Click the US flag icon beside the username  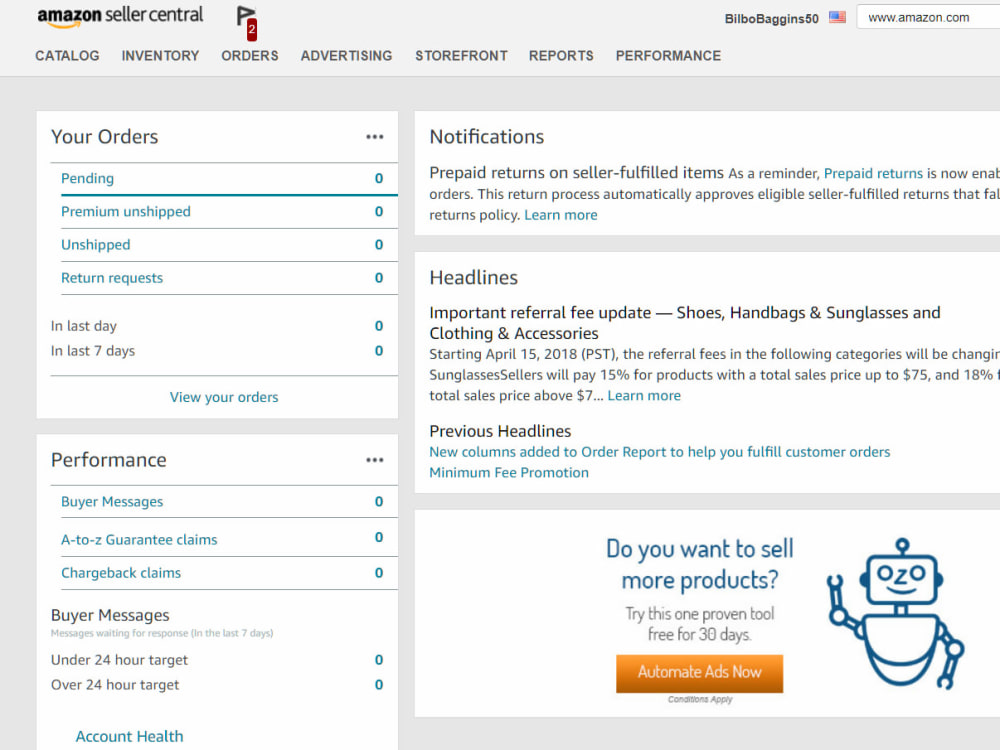pyautogui.click(x=837, y=17)
